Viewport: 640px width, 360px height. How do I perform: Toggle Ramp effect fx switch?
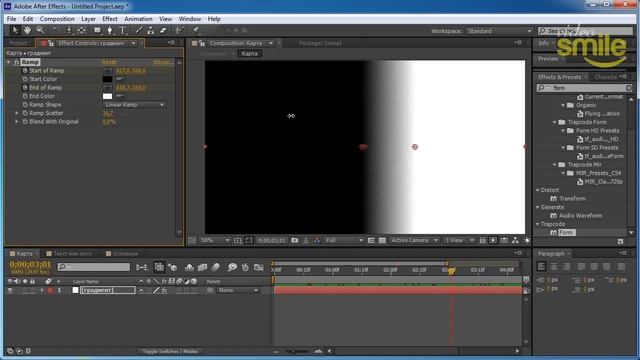pyautogui.click(x=17, y=62)
